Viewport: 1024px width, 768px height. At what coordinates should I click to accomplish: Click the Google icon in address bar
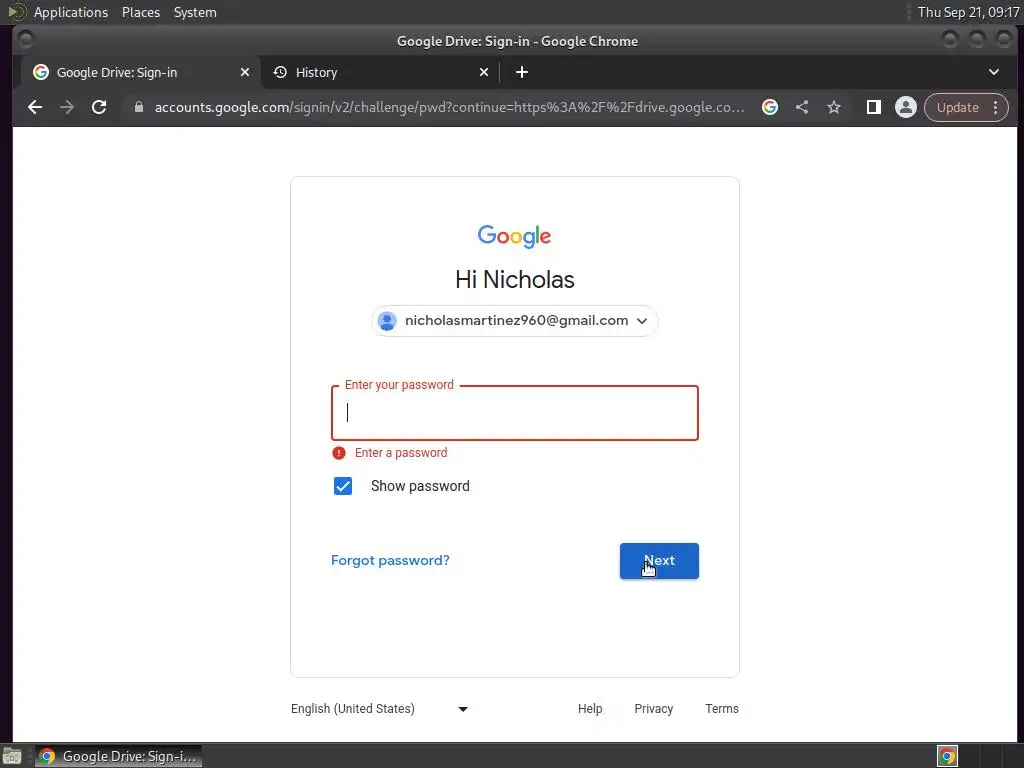(x=770, y=107)
